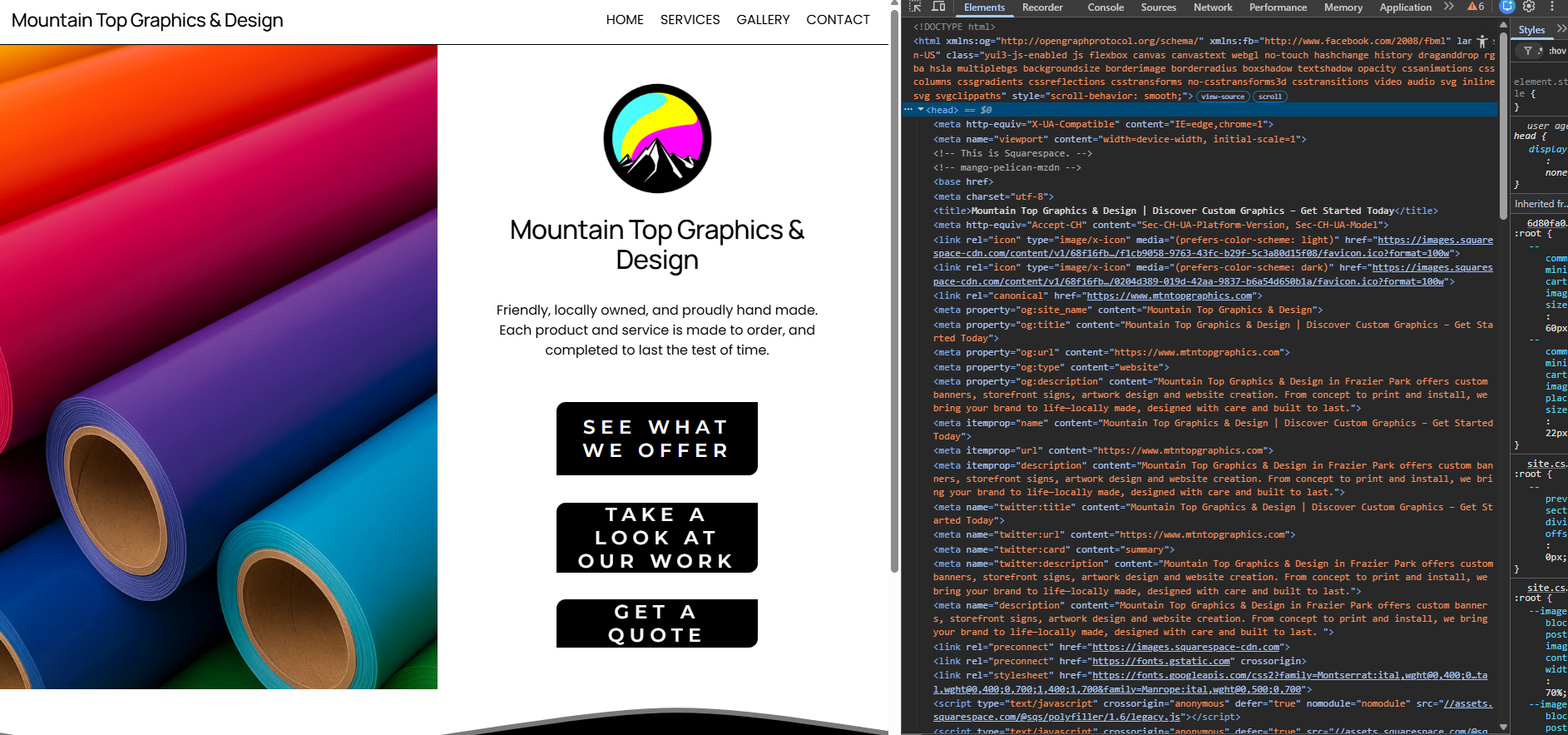Screen dimensions: 1568x735
Task: Open the DevTools kebab menu
Action: 1552,7
